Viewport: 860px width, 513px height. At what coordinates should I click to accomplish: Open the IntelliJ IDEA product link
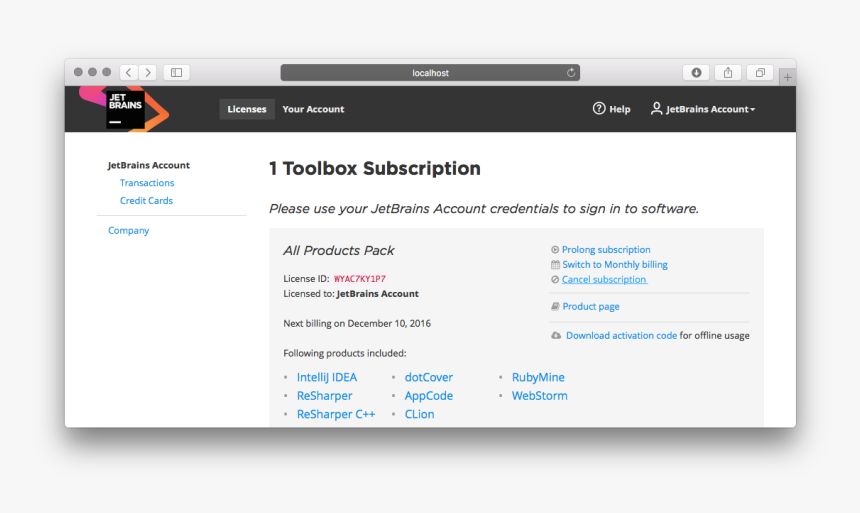tap(327, 377)
